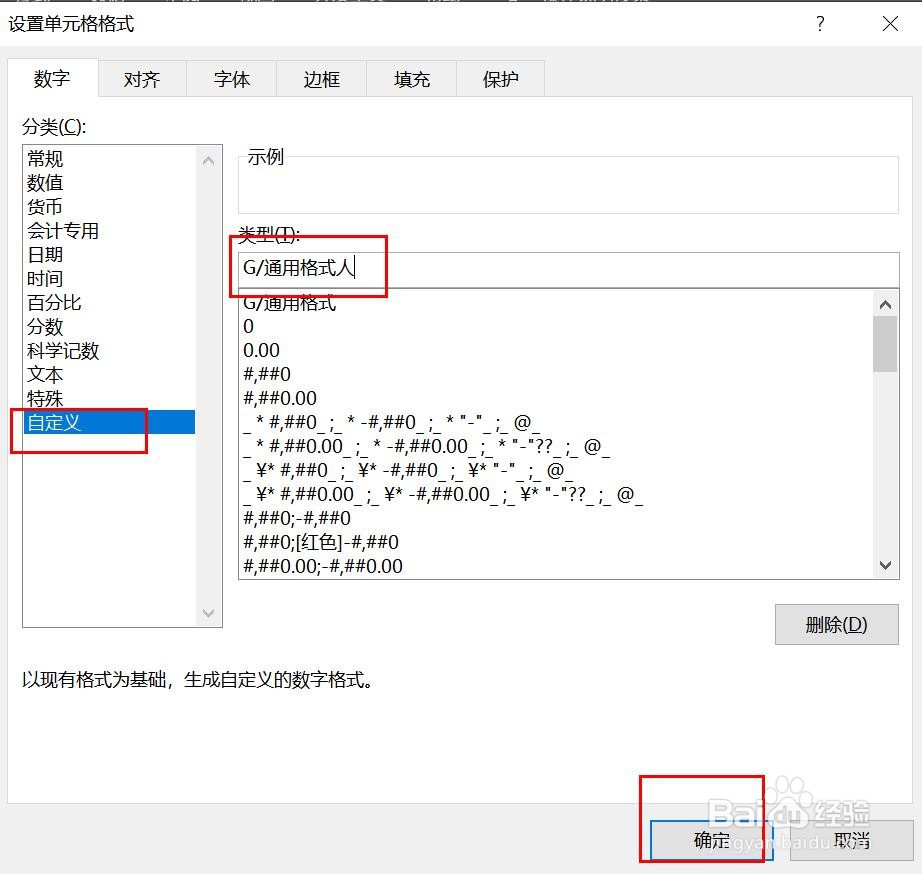Go to the 填充 tab

(x=412, y=79)
